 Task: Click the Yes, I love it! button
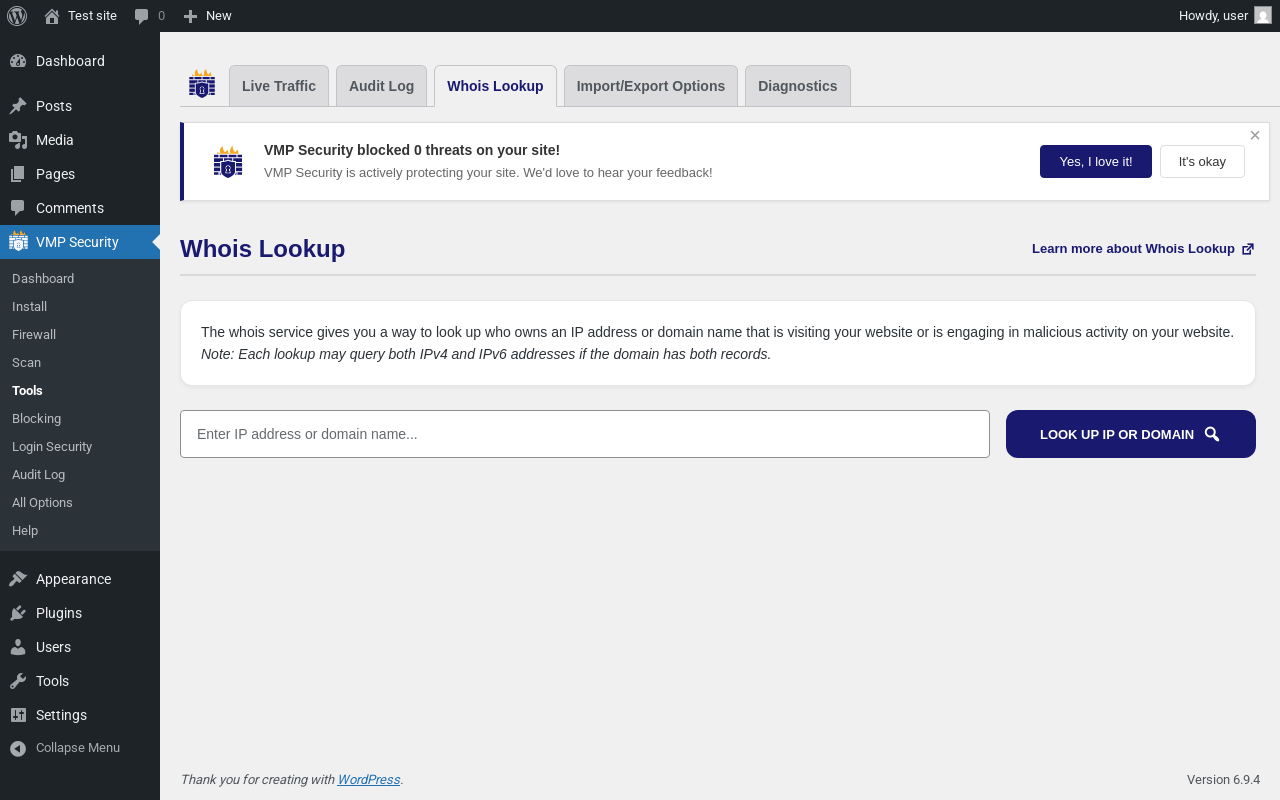[1096, 161]
